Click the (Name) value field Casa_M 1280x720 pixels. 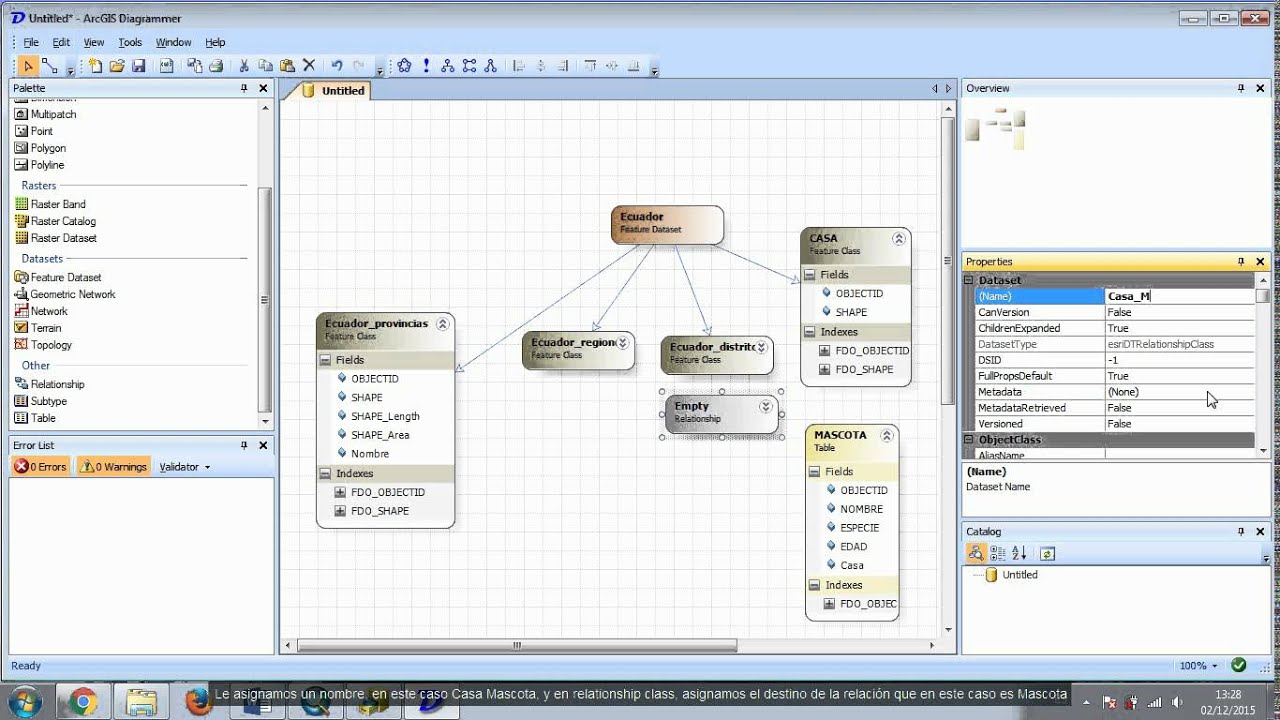point(1180,296)
